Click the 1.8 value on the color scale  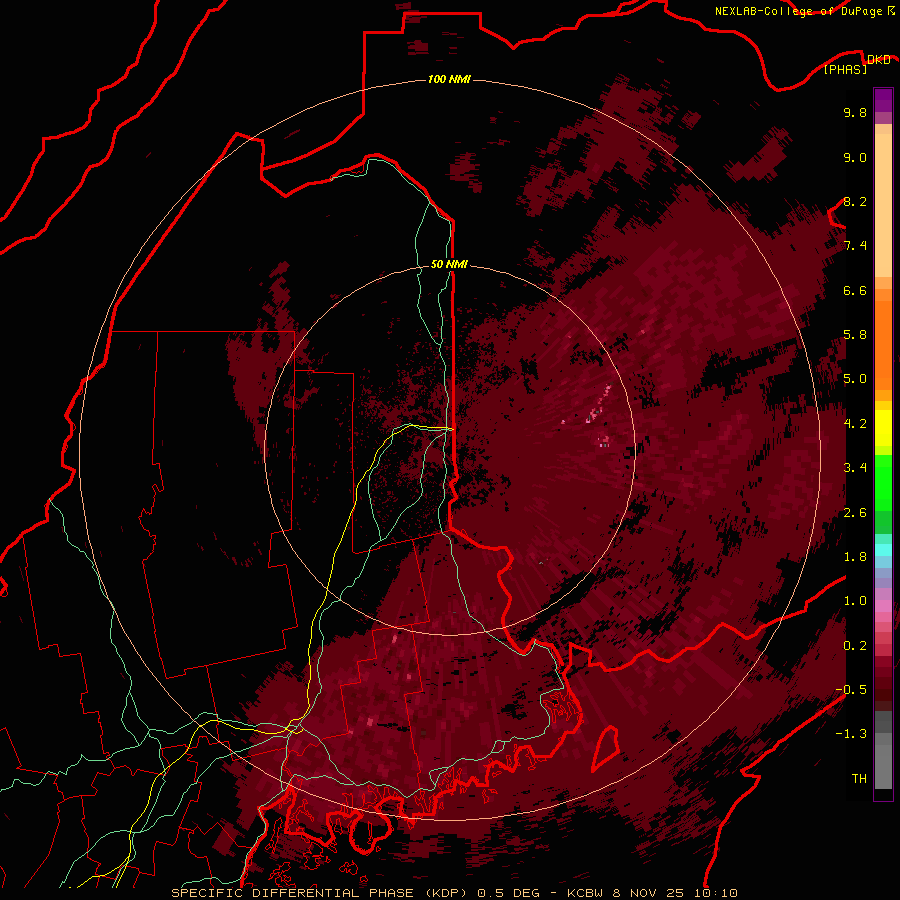(x=855, y=557)
